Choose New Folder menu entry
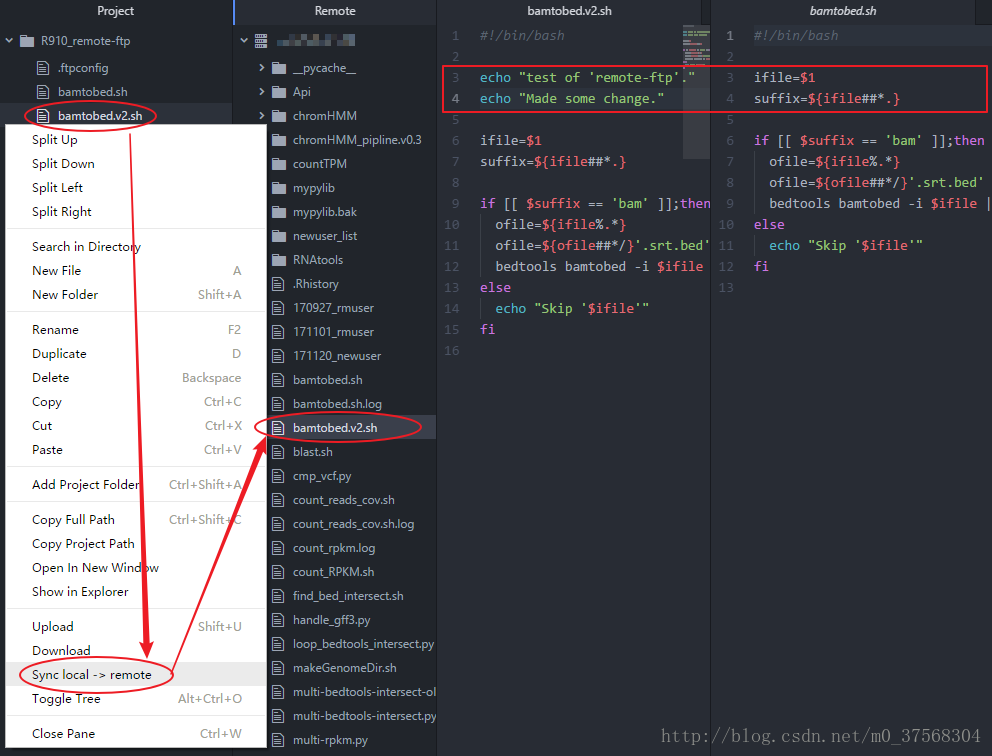This screenshot has height=756, width=992. pyautogui.click(x=136, y=295)
